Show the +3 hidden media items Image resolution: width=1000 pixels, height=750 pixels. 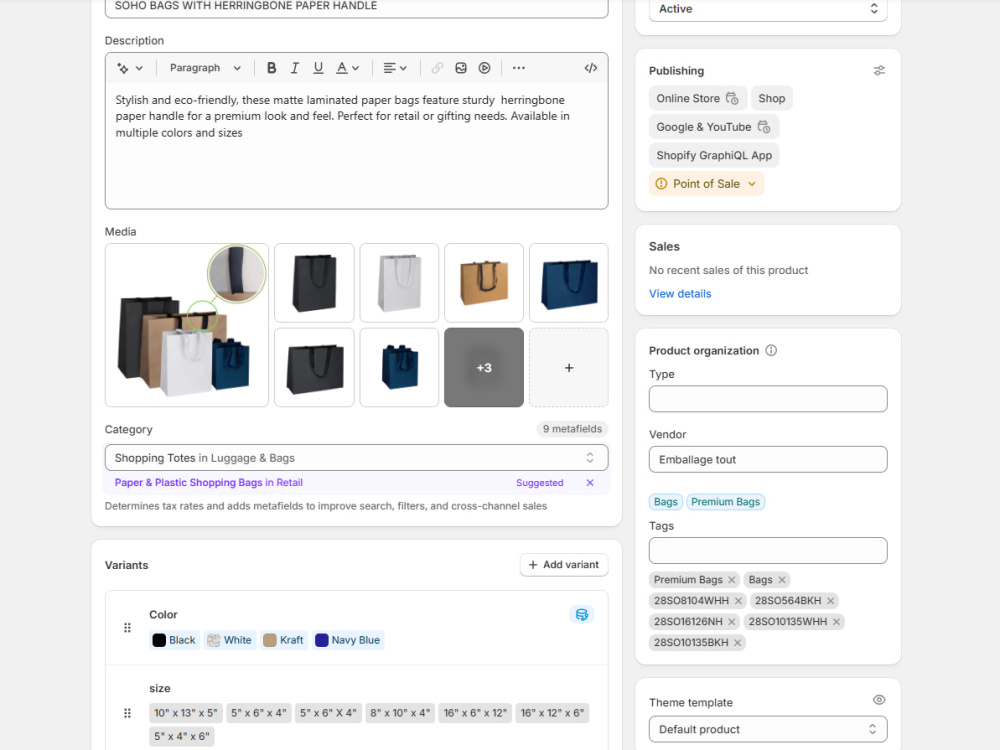click(484, 367)
